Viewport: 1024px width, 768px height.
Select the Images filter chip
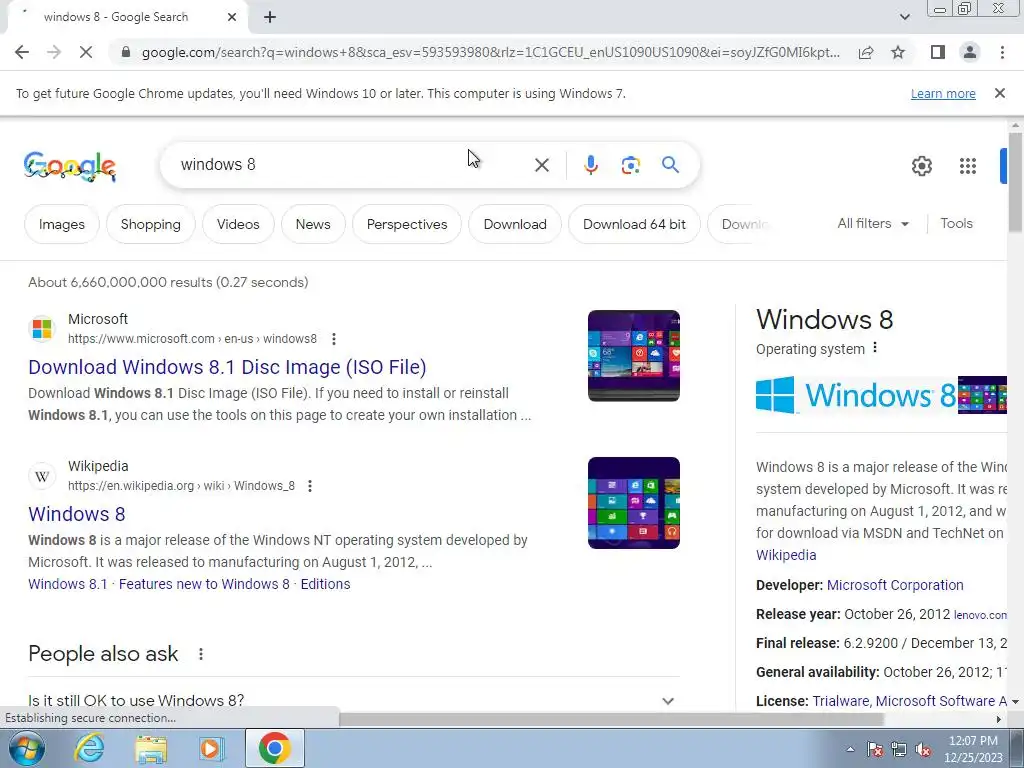click(62, 224)
